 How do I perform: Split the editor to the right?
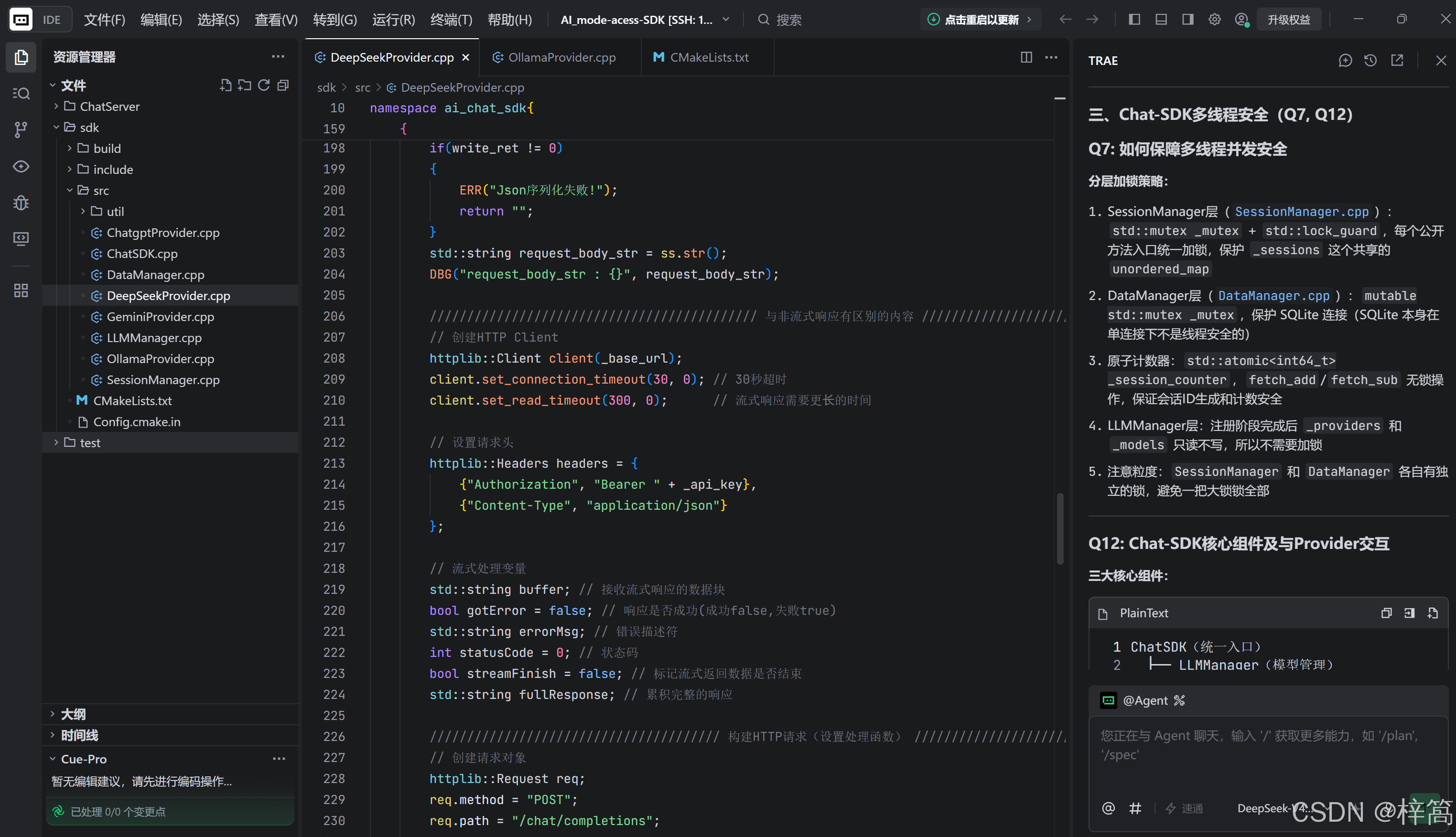(x=1026, y=57)
